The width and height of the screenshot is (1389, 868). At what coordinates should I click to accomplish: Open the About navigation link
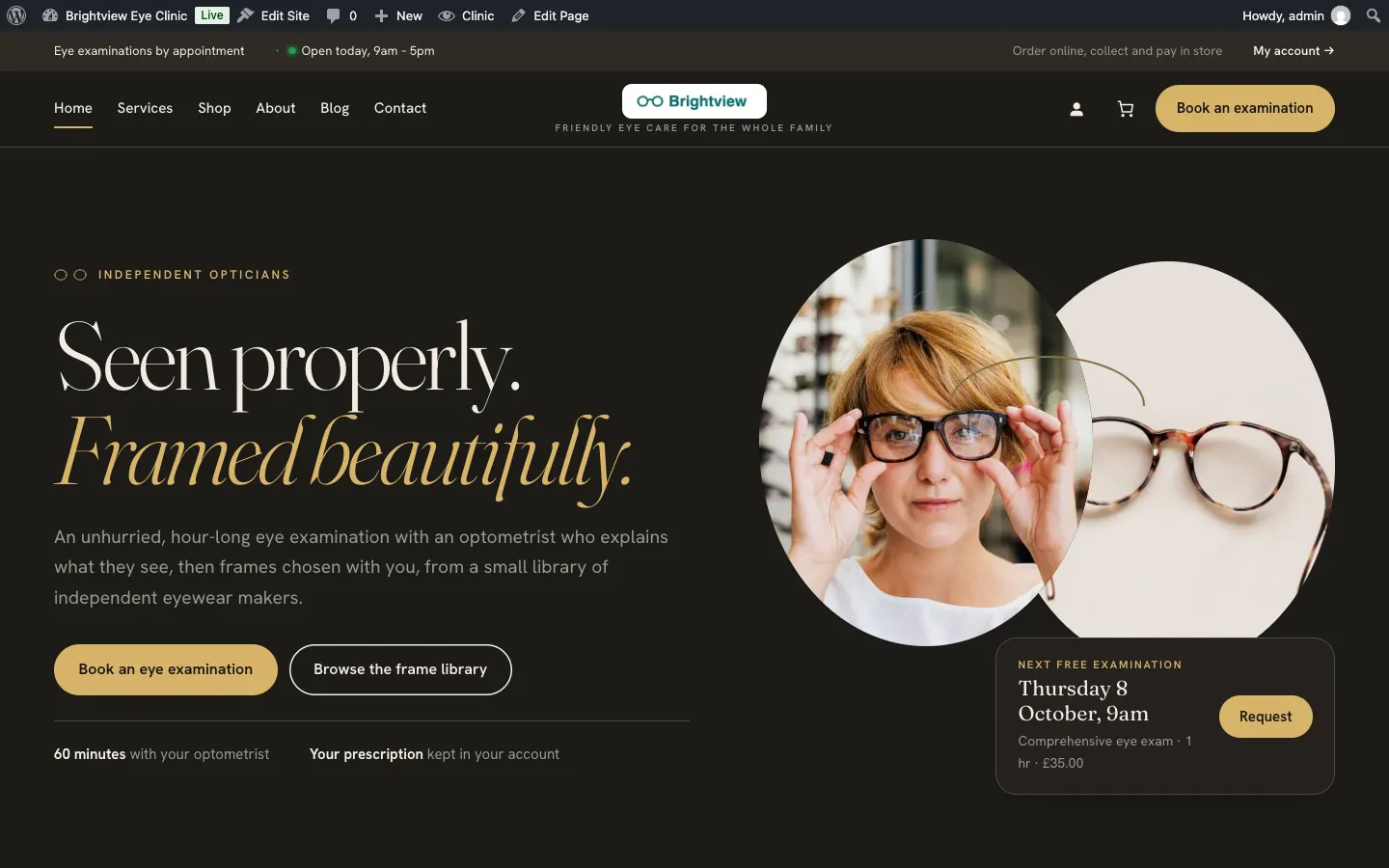(x=276, y=108)
